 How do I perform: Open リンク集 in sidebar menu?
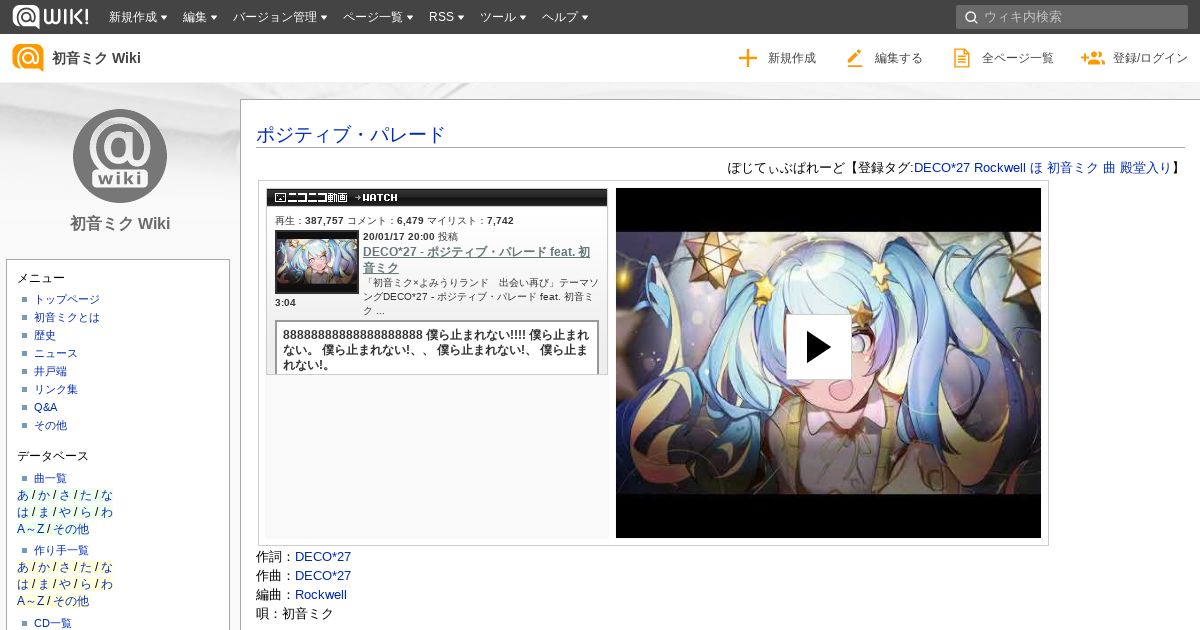pyautogui.click(x=56, y=389)
